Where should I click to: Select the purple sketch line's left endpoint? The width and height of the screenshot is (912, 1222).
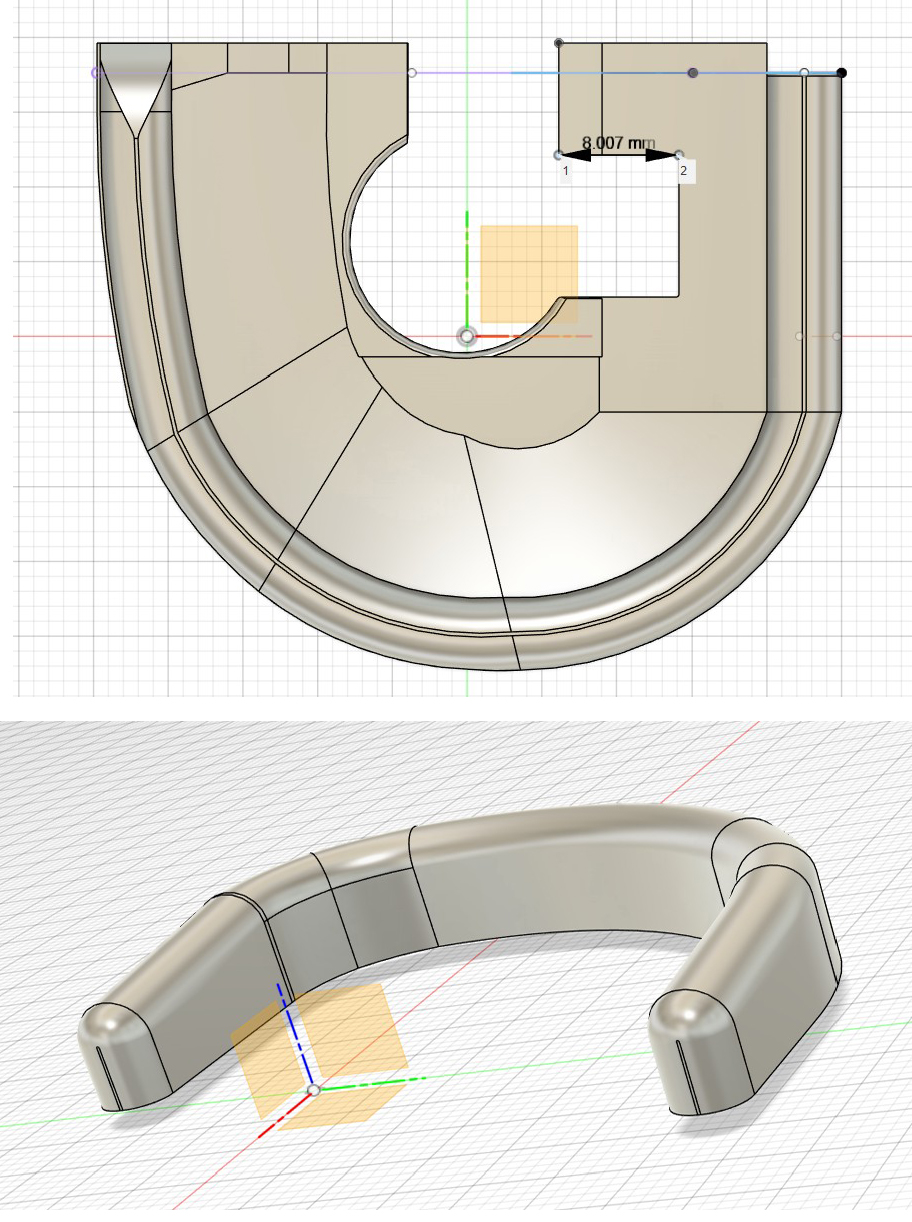[96, 72]
